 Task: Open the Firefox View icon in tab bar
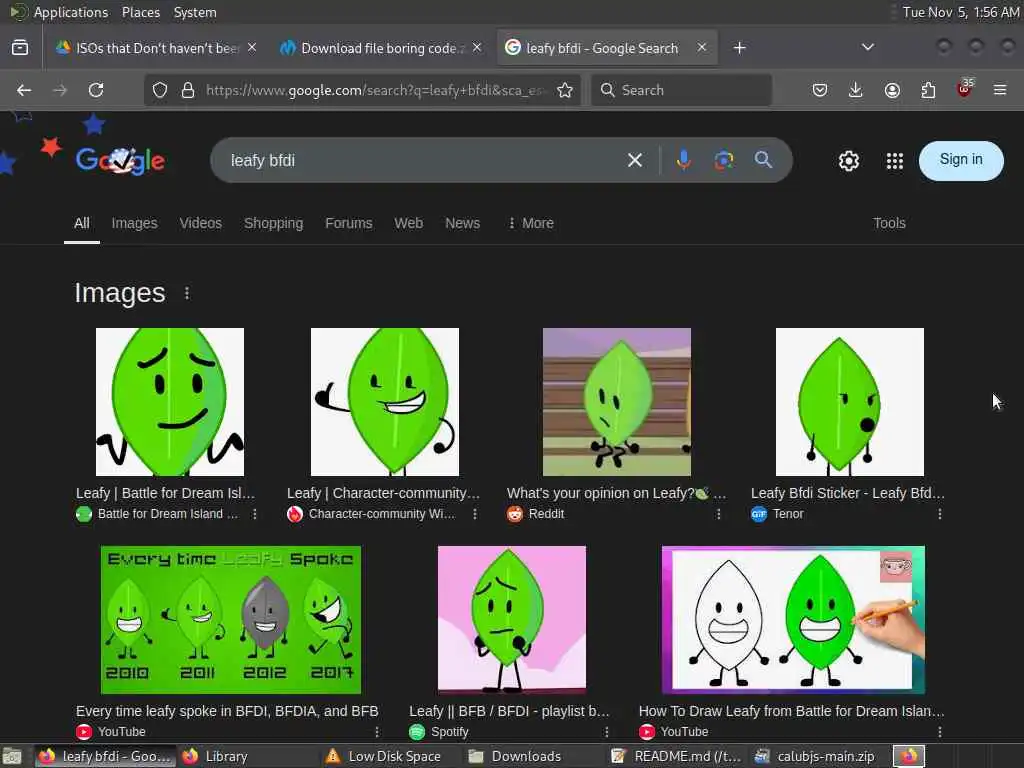coord(20,48)
